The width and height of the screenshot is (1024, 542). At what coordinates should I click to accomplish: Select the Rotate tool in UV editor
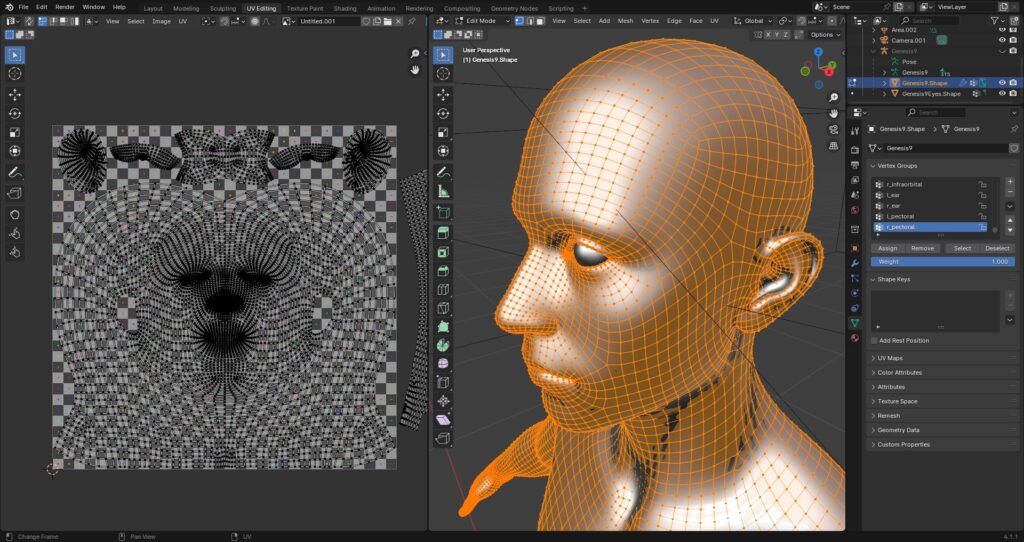pyautogui.click(x=15, y=114)
